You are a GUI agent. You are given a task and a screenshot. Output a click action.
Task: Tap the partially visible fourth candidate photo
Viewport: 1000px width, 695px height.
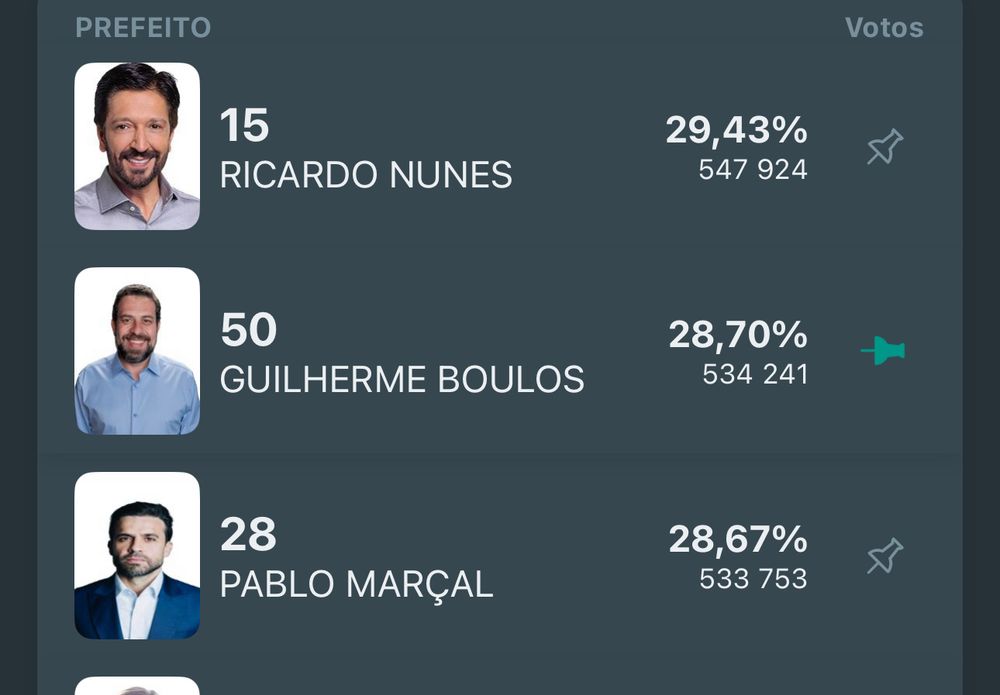tap(137, 686)
